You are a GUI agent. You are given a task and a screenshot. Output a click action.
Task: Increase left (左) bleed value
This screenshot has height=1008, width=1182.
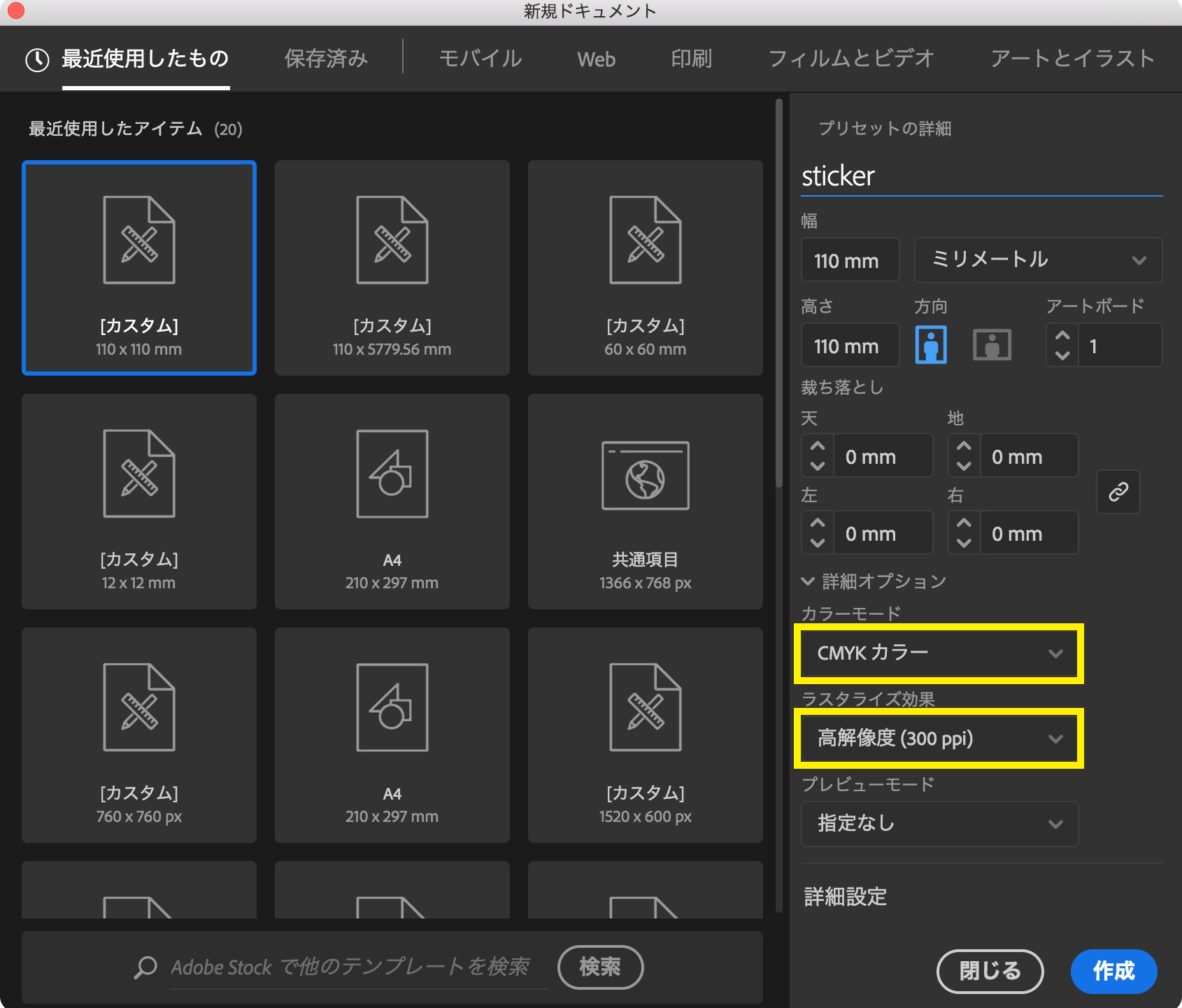click(818, 523)
